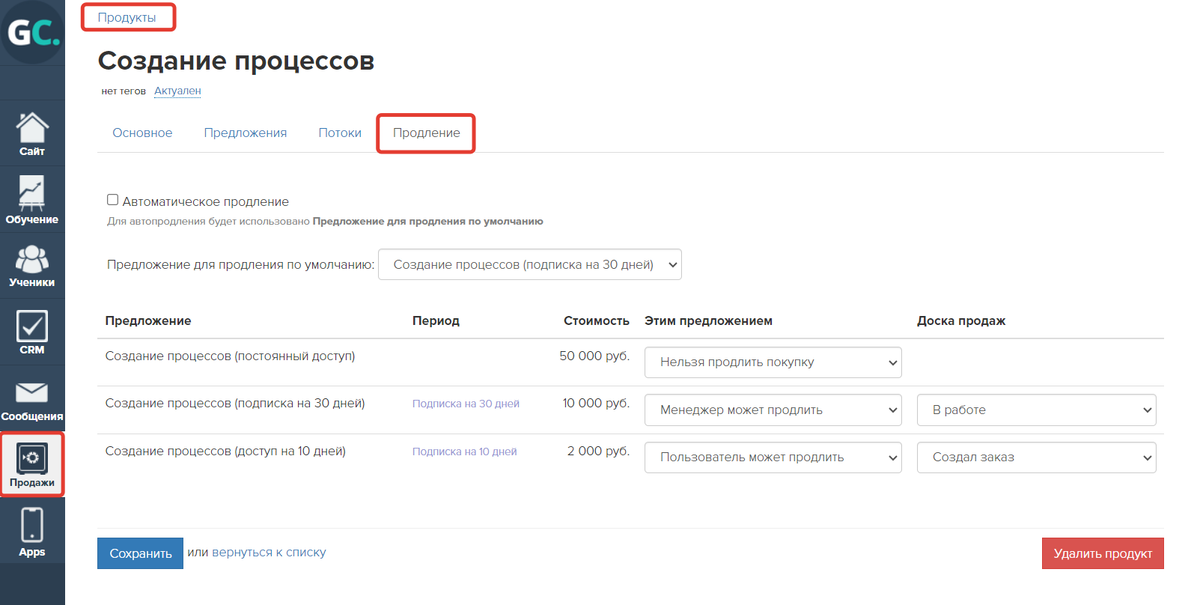Image resolution: width=1200 pixels, height=605 pixels.
Task: Open the Нельзя продлить покупку dropdown
Action: click(773, 362)
